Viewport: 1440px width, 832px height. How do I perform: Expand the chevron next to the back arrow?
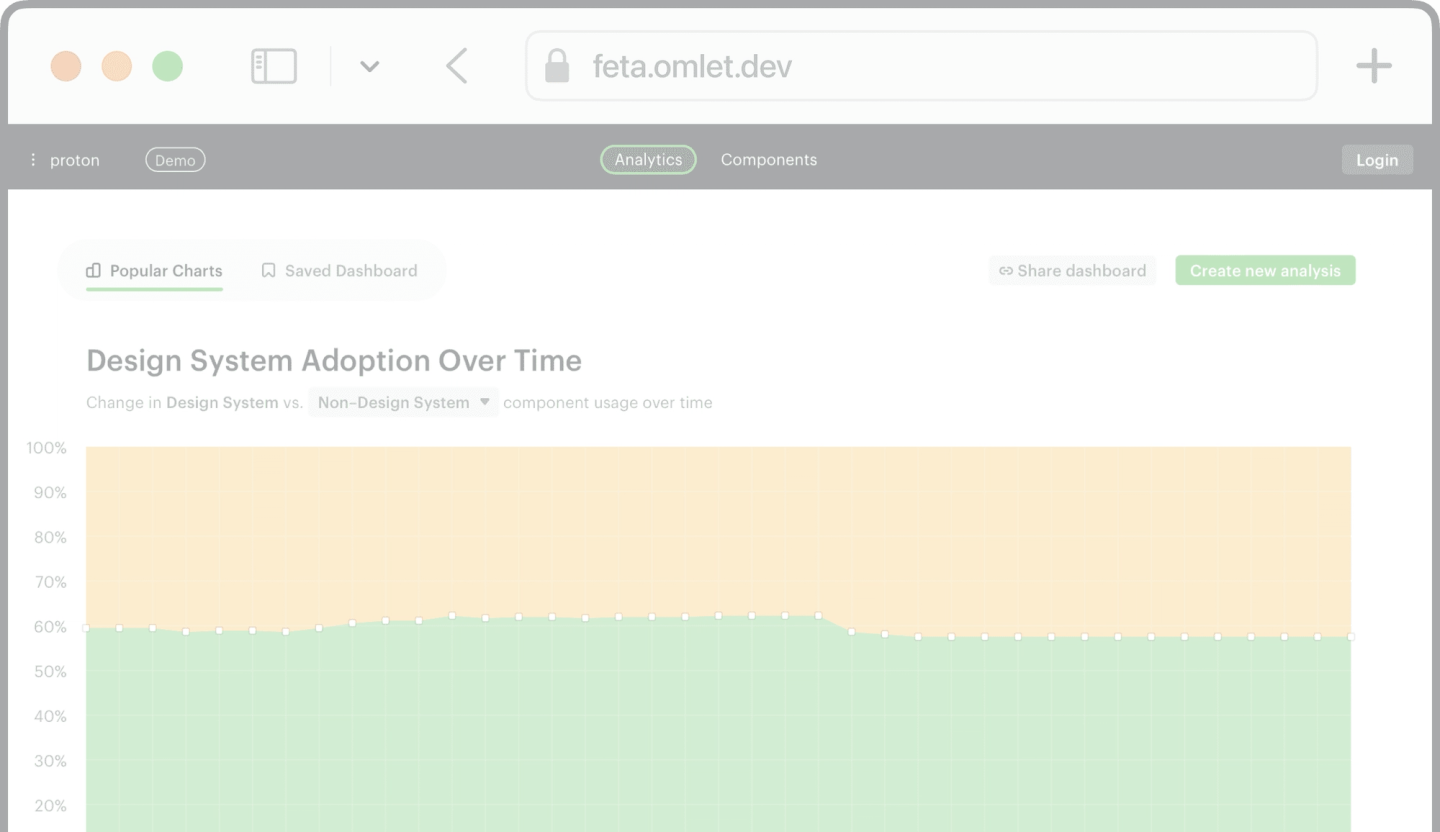coord(369,66)
